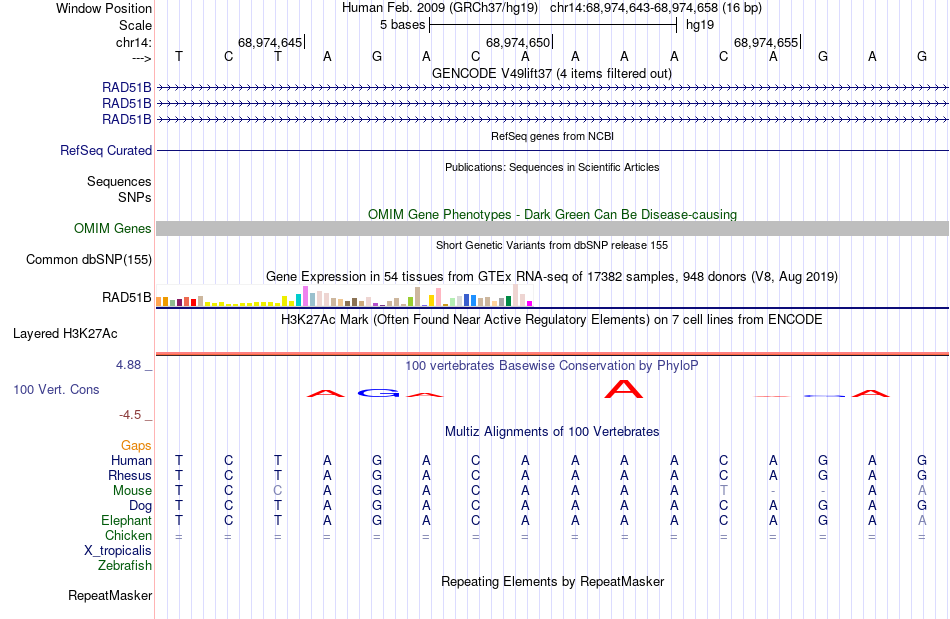Click the 5 bases scale bar
This screenshot has width=950, height=619.
[553, 25]
